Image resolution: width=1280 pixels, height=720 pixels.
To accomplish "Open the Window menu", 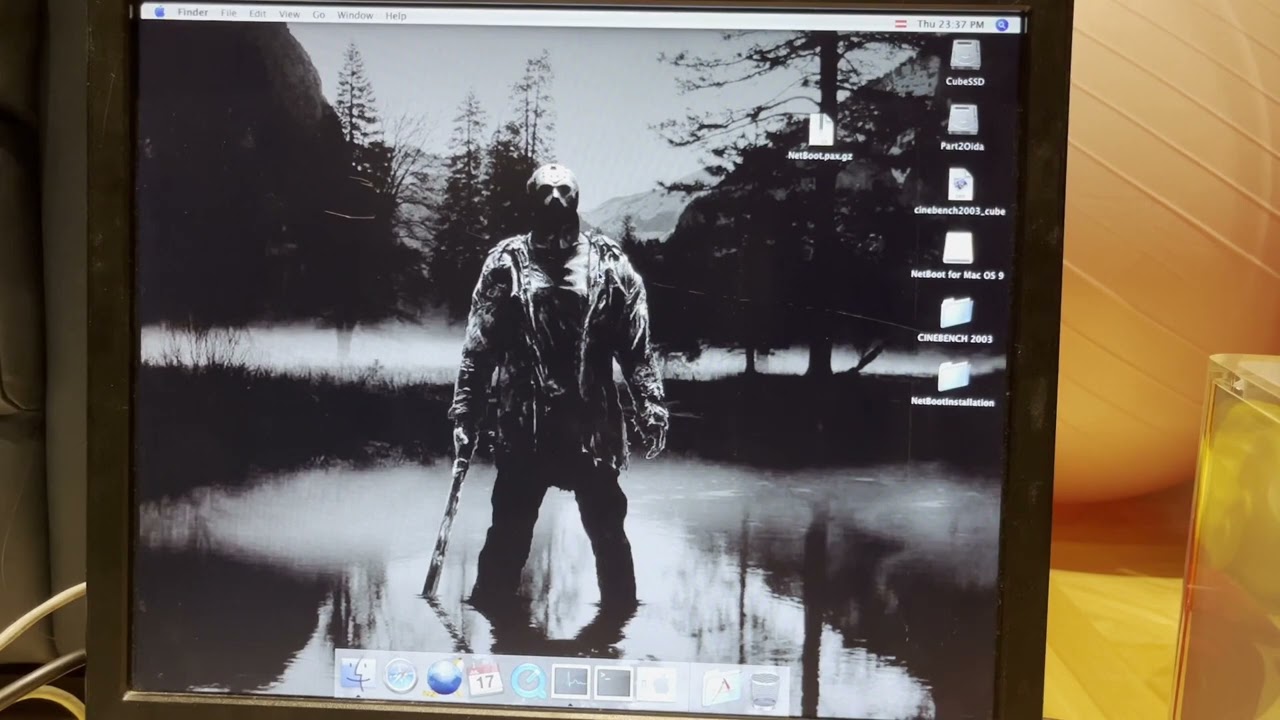I will pyautogui.click(x=355, y=15).
